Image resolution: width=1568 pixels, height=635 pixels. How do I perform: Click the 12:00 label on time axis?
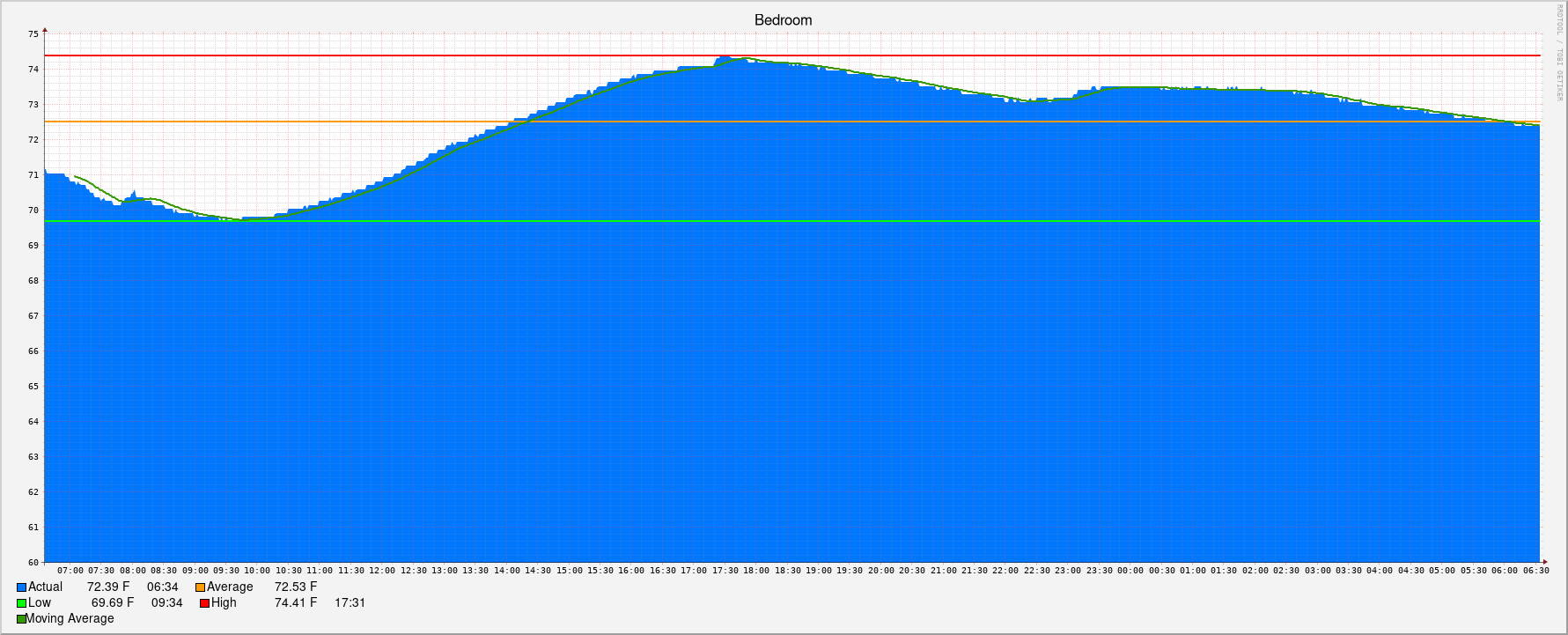[x=382, y=571]
